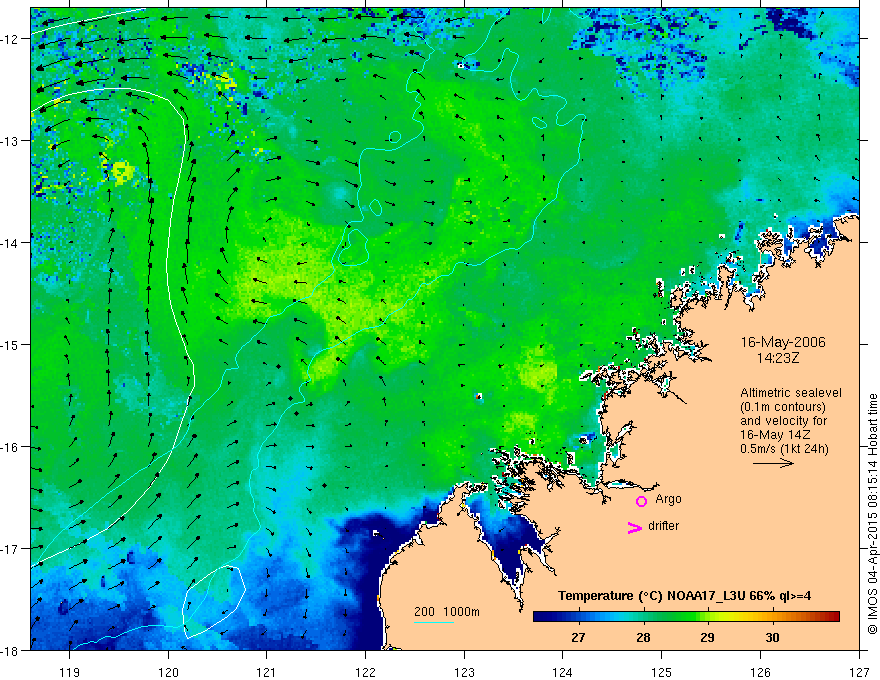Click latitude axis label '-16'

10,447
